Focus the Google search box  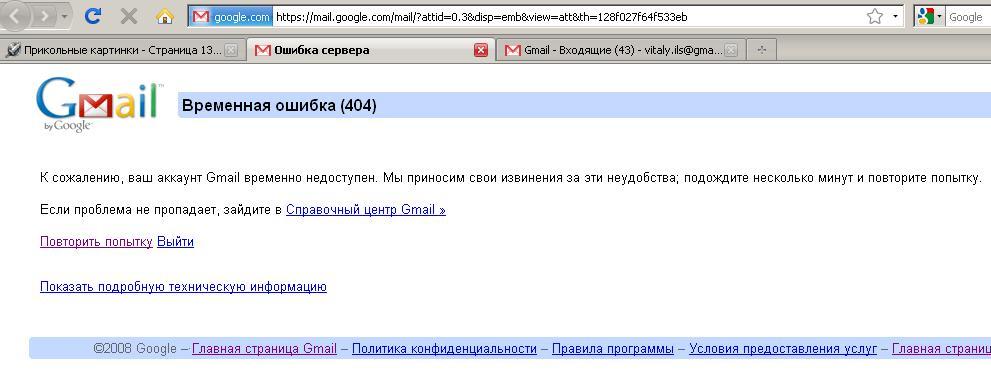(x=968, y=17)
